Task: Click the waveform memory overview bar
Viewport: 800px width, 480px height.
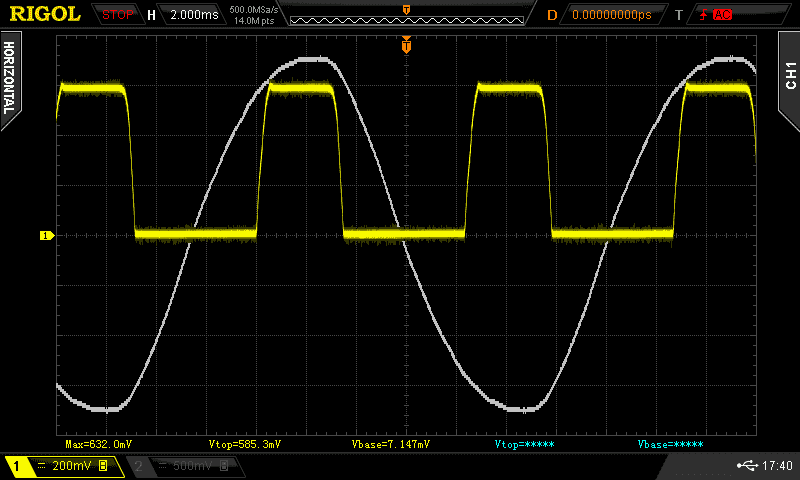Action: pyautogui.click(x=407, y=20)
